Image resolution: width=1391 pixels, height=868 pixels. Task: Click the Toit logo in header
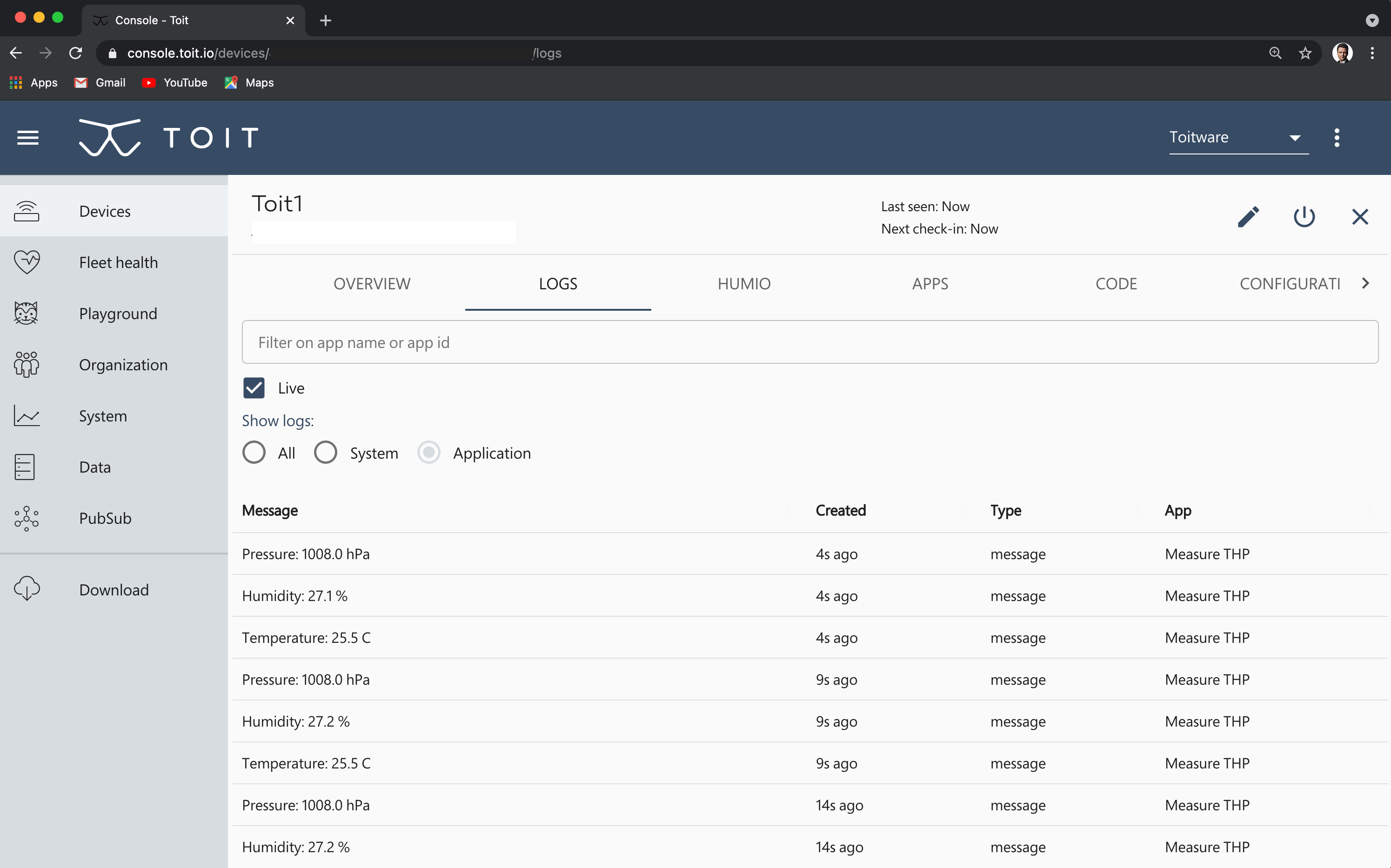(x=168, y=138)
